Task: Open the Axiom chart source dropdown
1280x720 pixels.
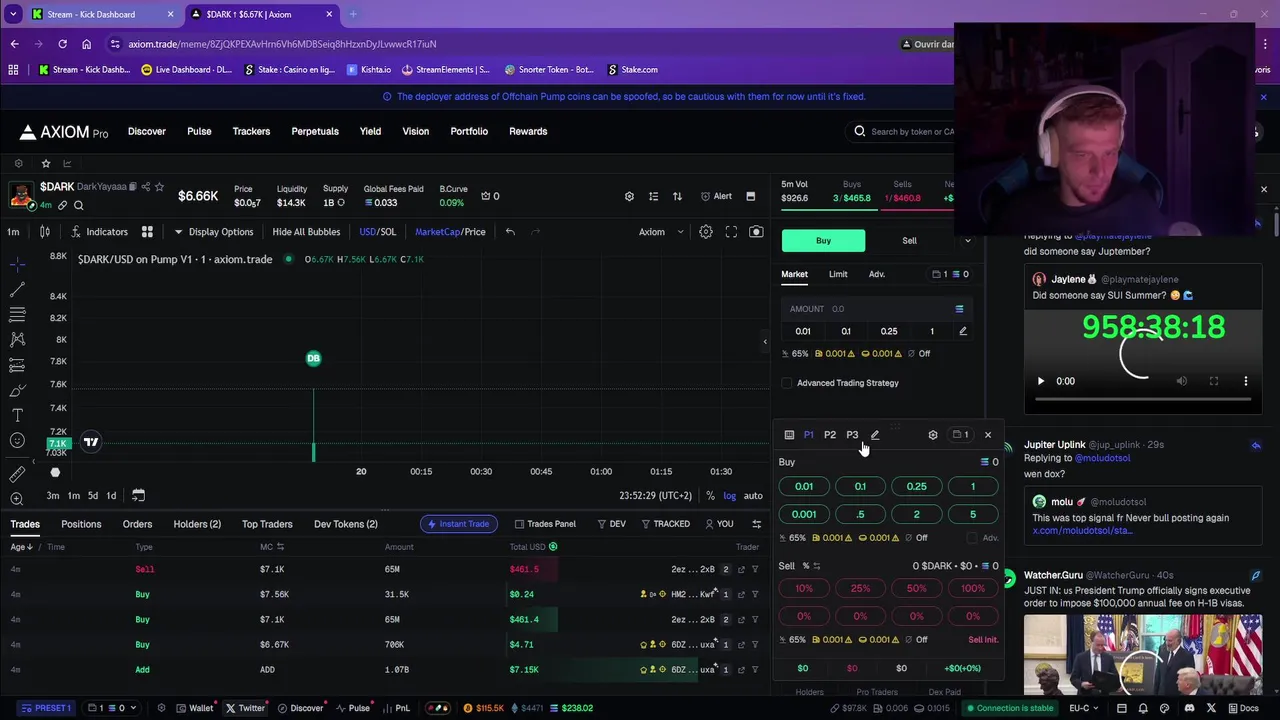Action: pos(661,232)
